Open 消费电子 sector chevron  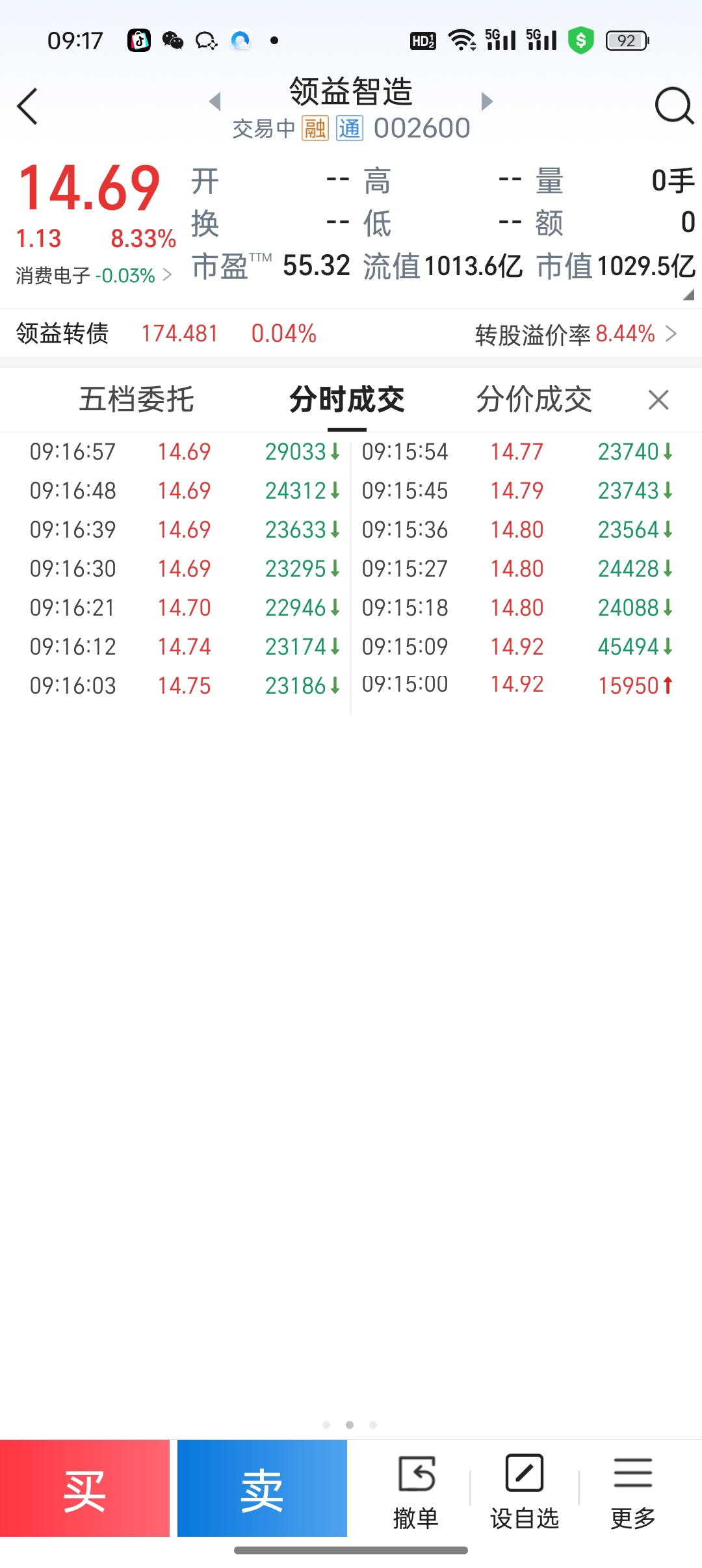click(x=167, y=275)
